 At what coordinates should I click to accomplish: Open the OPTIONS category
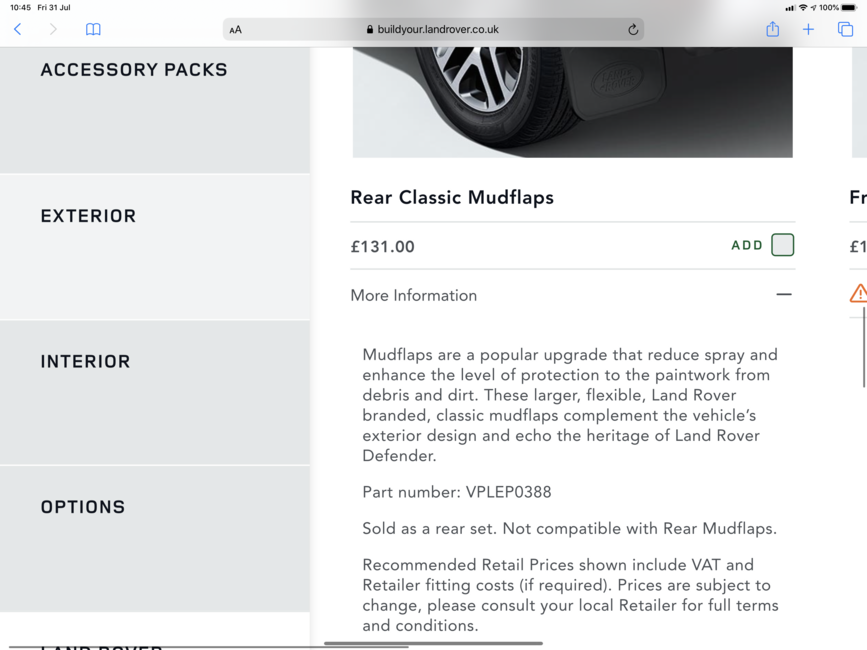pos(155,538)
